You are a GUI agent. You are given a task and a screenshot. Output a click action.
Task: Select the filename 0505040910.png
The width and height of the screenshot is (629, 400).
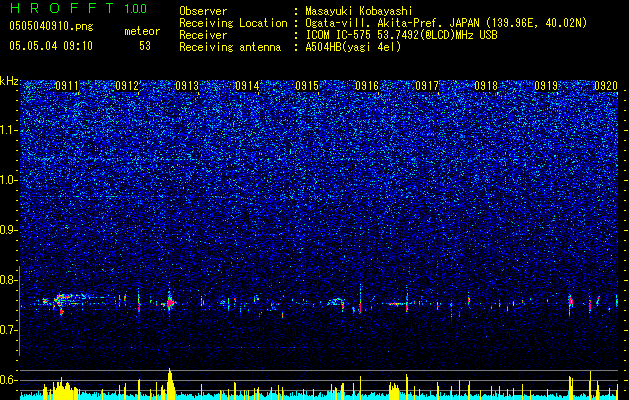click(51, 26)
